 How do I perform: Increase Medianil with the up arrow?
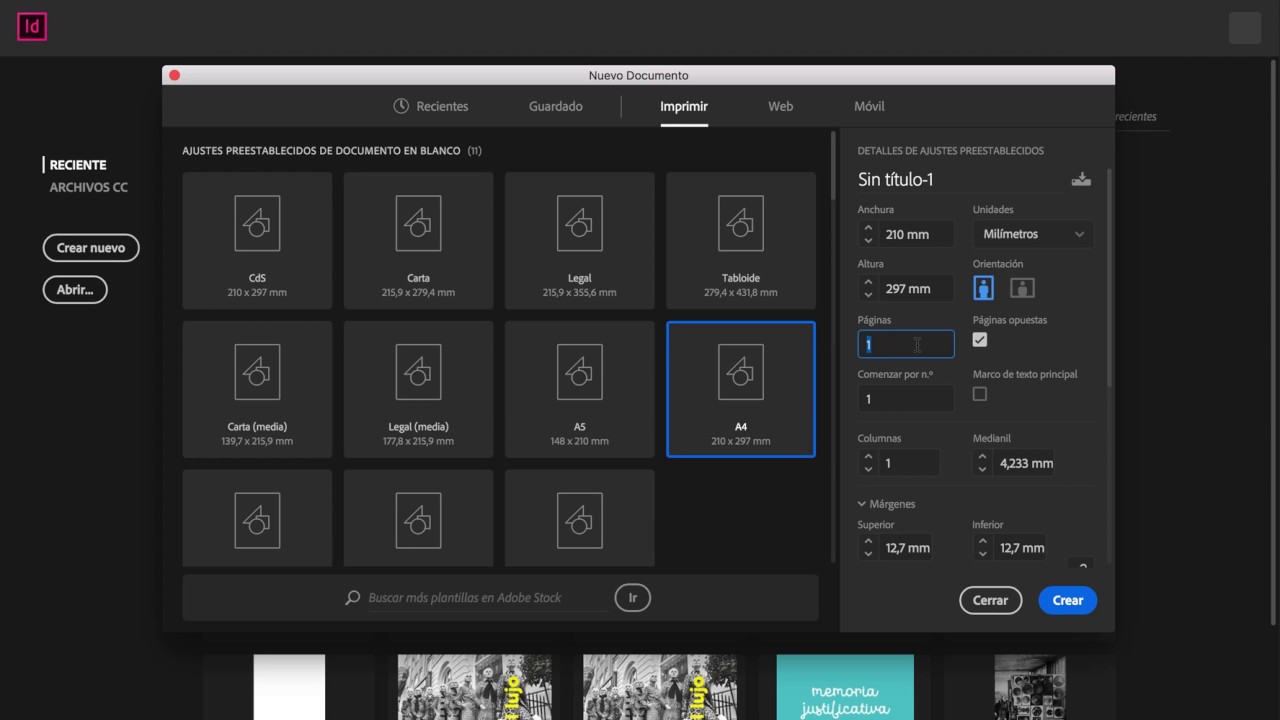(x=983, y=457)
